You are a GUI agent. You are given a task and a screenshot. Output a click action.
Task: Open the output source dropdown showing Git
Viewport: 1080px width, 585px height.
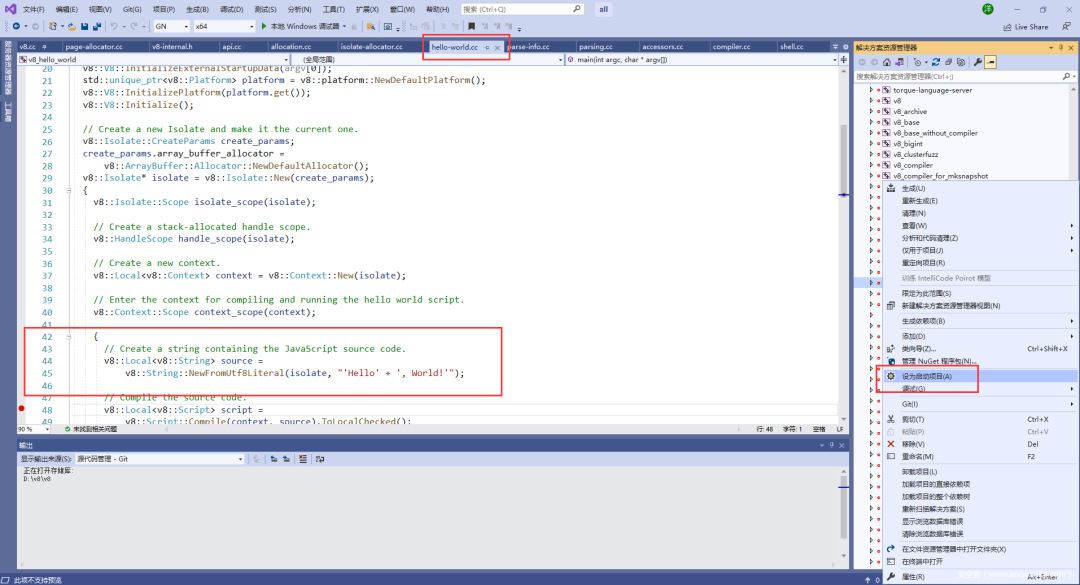160,459
